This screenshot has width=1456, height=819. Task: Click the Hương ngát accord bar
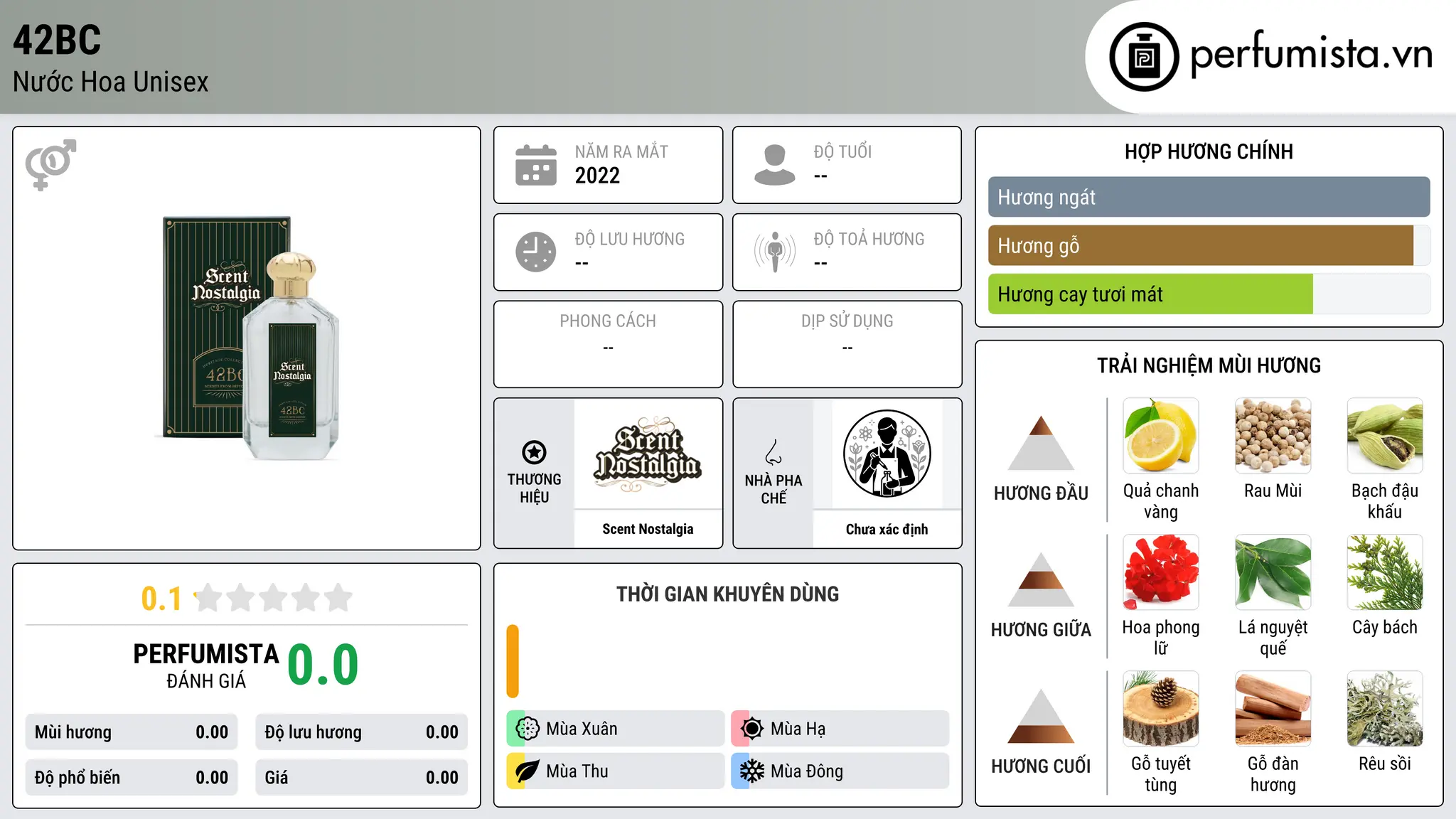1209,197
